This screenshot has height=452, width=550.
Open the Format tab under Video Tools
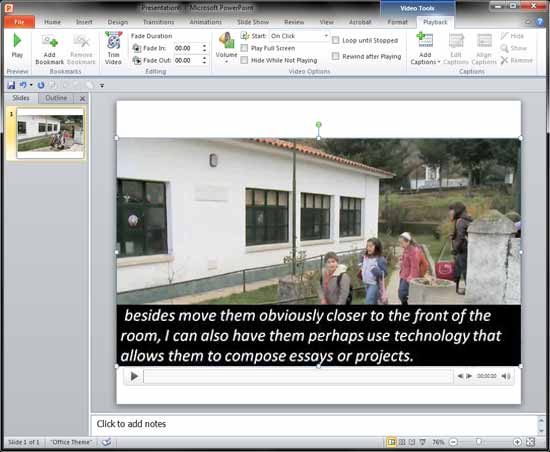click(397, 22)
